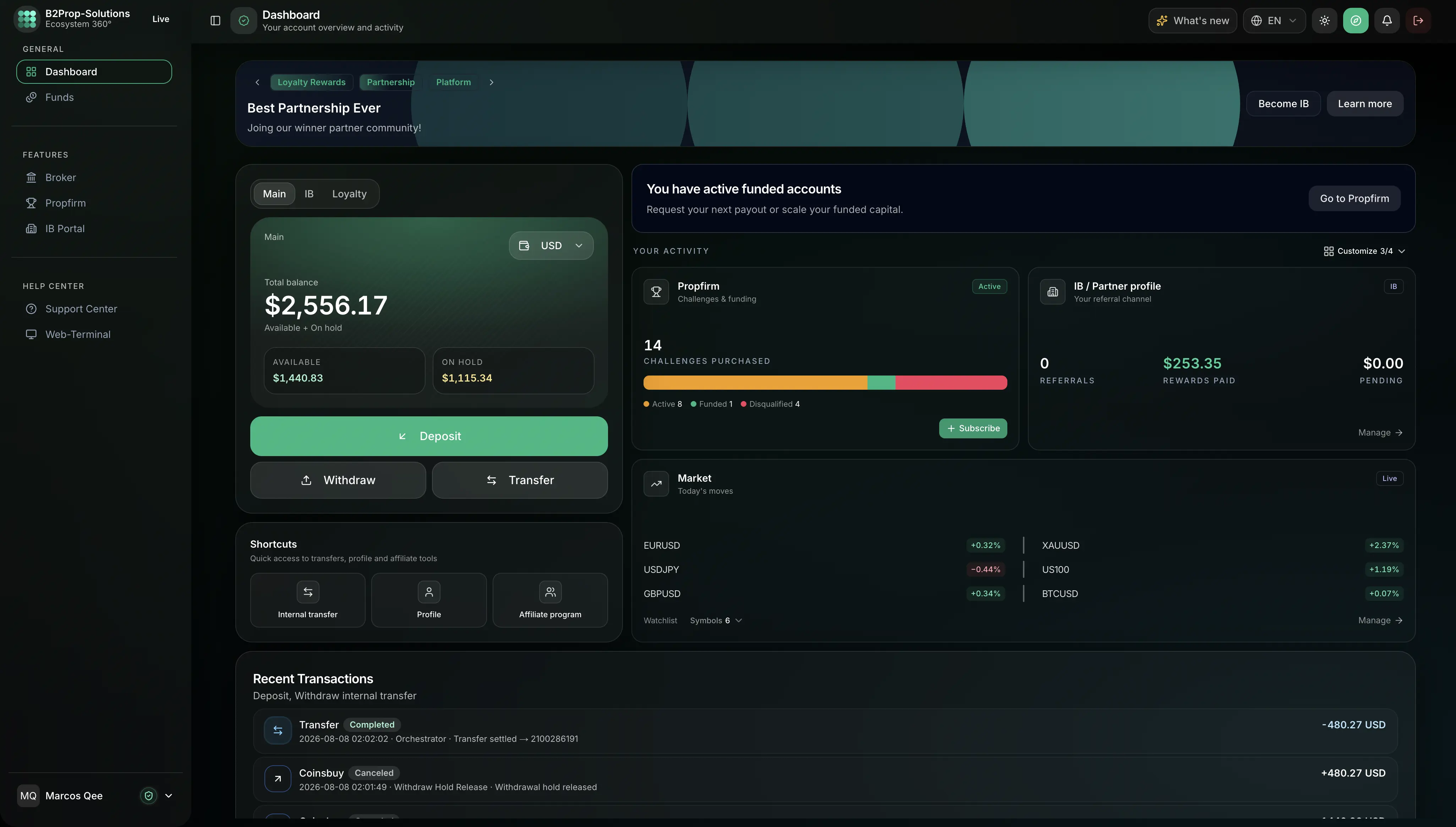1456x827 pixels.
Task: Click the $253.35 rewards paid value
Action: 1192,363
